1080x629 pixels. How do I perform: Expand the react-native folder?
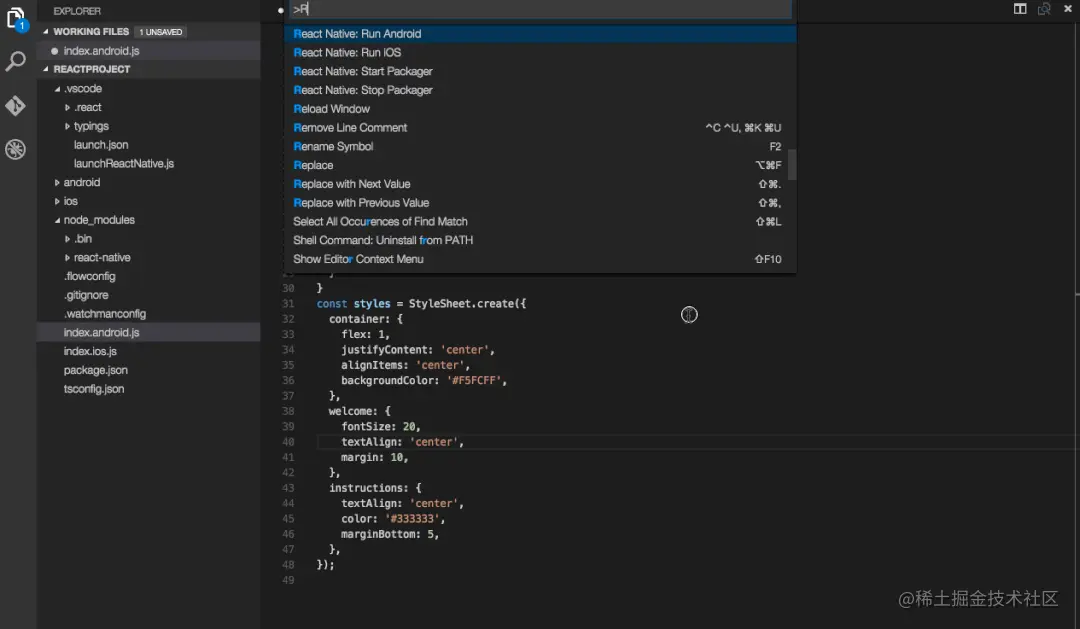point(68,258)
